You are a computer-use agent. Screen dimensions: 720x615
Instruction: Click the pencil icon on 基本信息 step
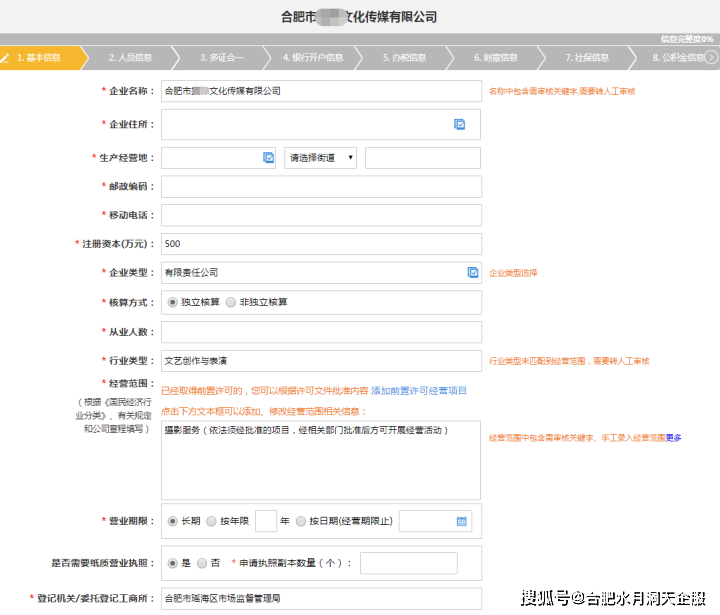[x=5, y=58]
